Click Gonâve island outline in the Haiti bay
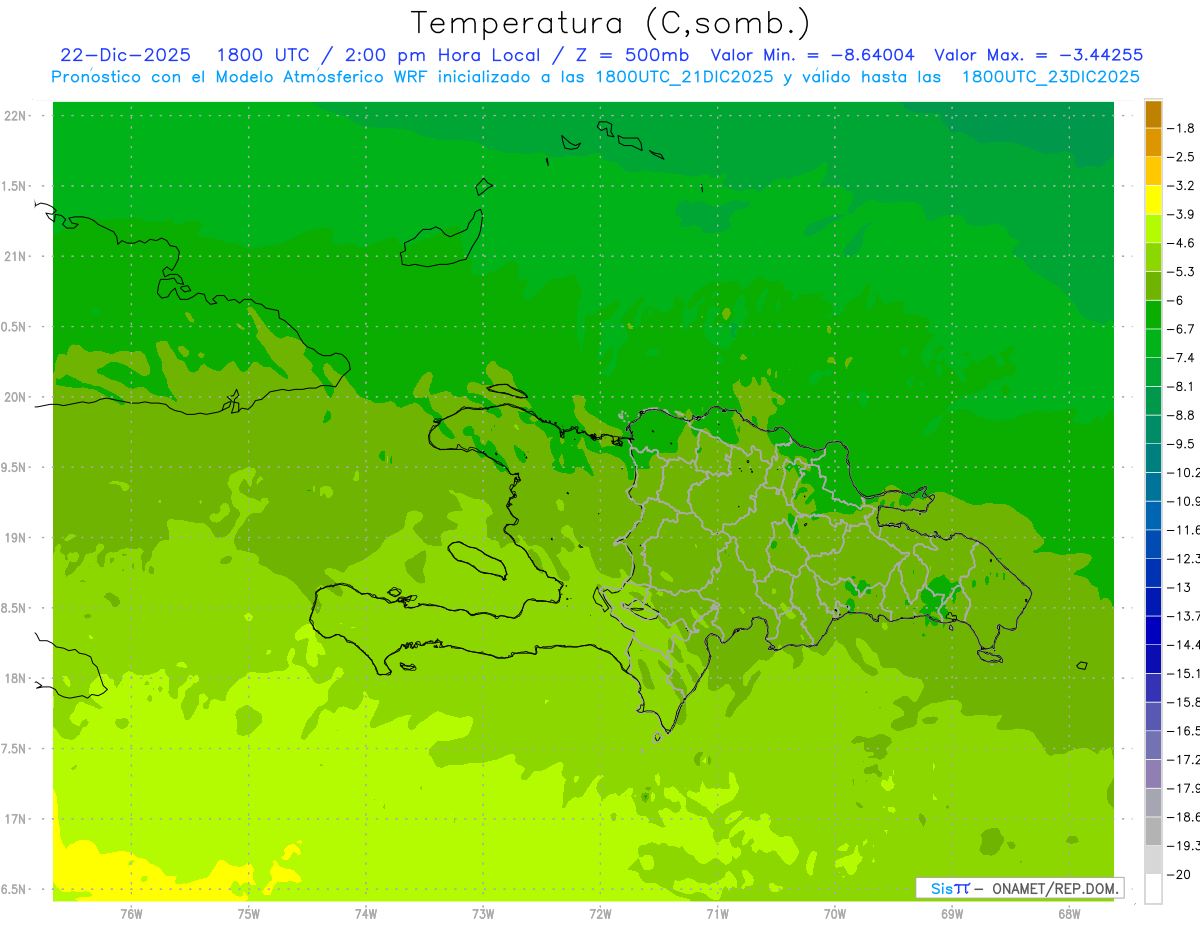Viewport: 1200px width, 927px height. [x=477, y=560]
